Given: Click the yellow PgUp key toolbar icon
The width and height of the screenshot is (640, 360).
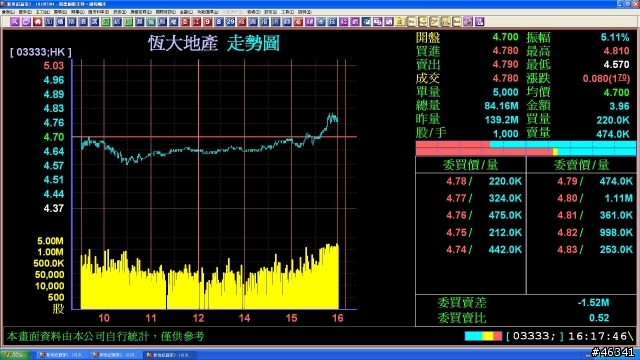Looking at the screenshot, I should pos(423,22).
